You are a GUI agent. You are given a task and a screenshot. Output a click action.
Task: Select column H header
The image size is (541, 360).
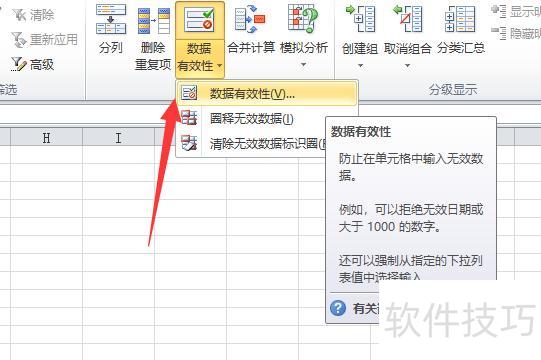[46, 138]
